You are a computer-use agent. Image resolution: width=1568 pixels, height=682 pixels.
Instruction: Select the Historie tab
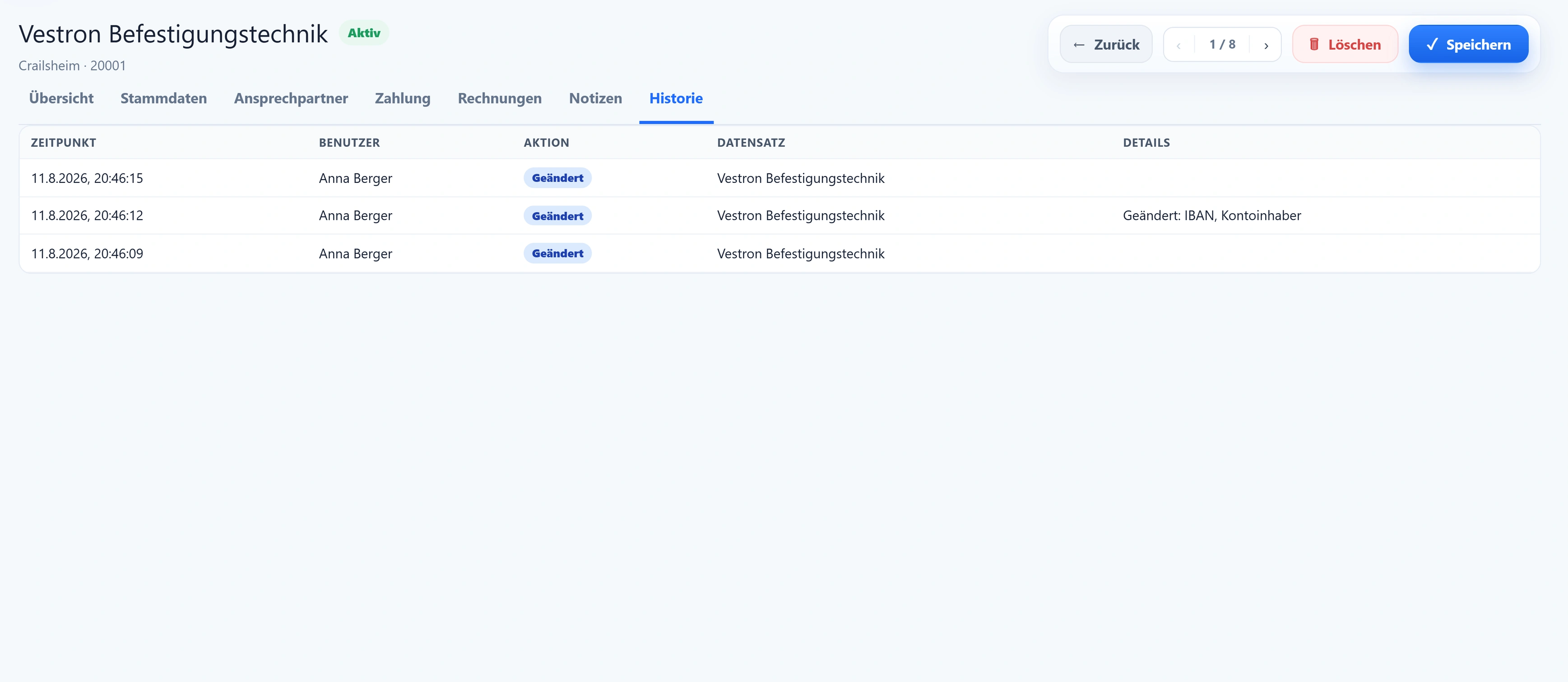pos(676,98)
